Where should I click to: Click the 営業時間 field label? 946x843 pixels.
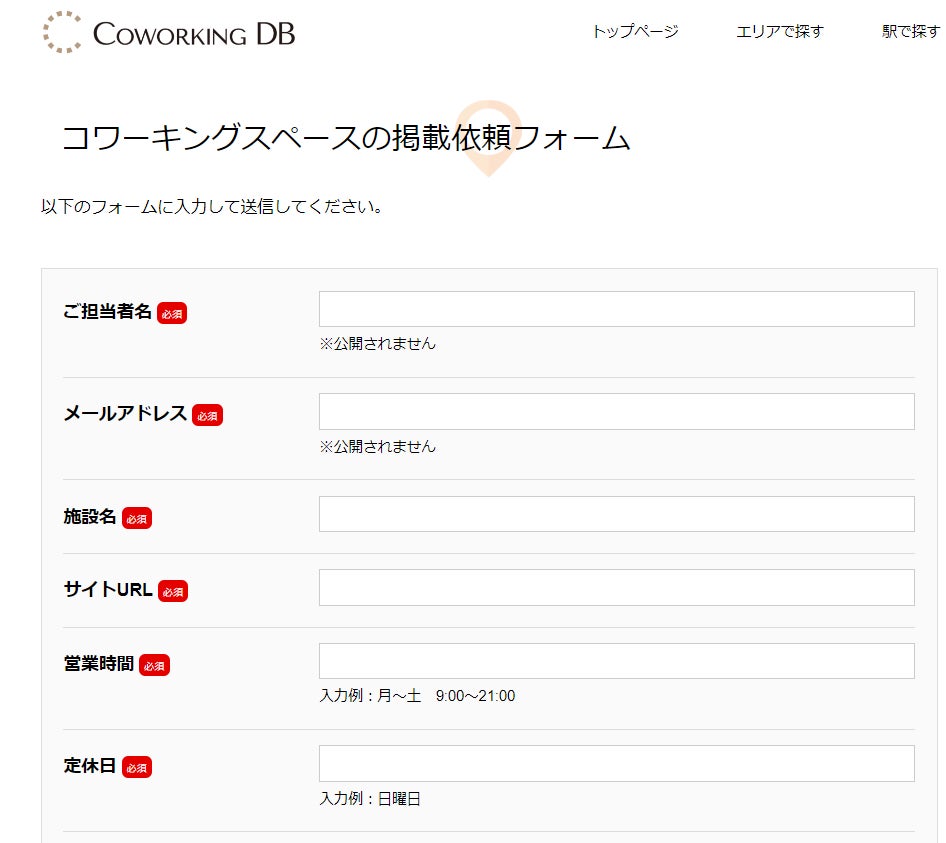point(99,664)
